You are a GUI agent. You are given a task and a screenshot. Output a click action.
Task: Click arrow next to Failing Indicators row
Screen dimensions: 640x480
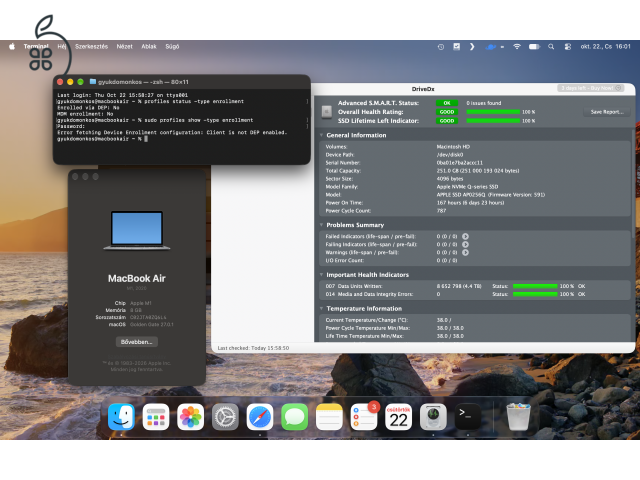[465, 244]
